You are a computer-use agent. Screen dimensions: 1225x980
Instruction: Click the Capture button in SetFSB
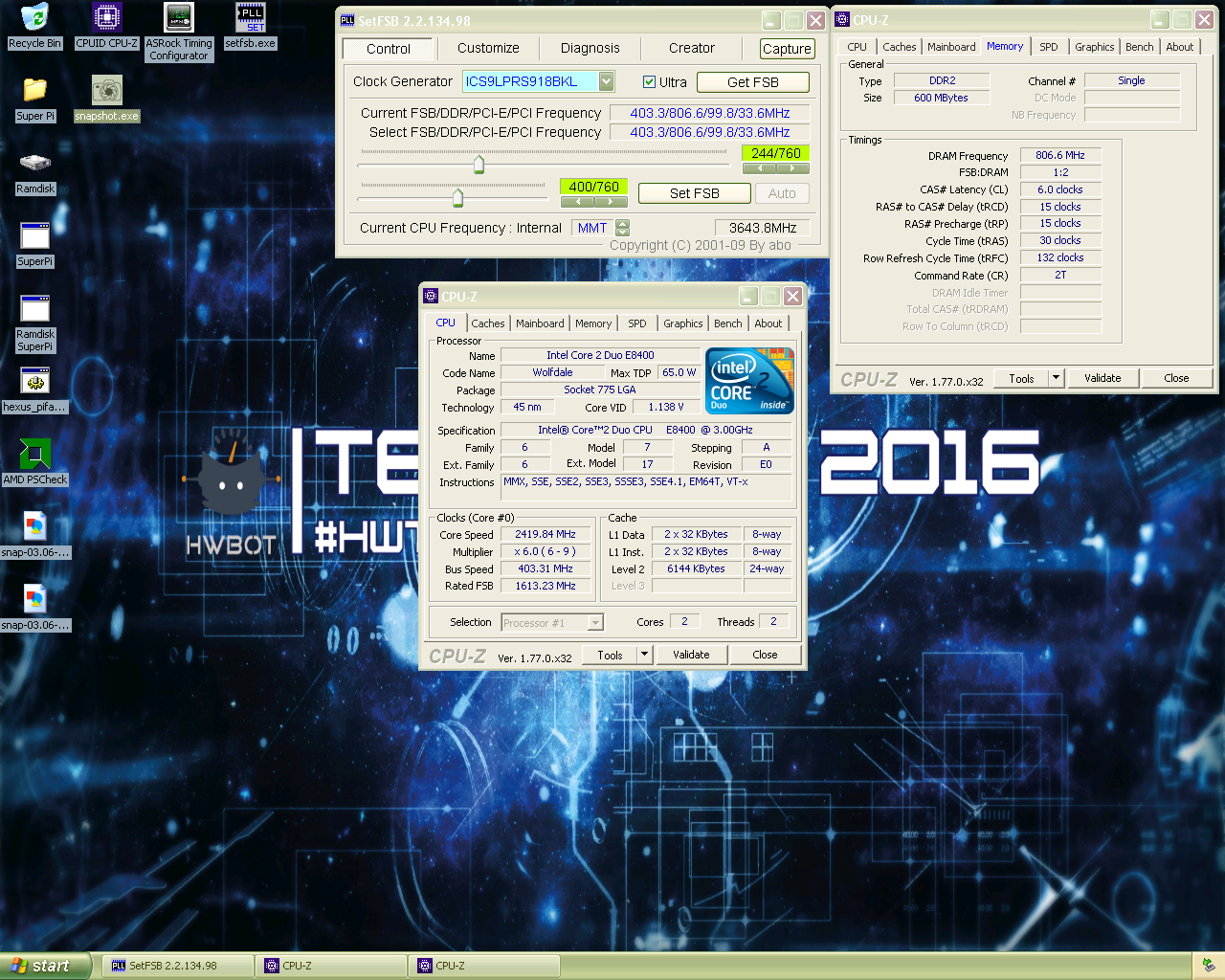(787, 49)
